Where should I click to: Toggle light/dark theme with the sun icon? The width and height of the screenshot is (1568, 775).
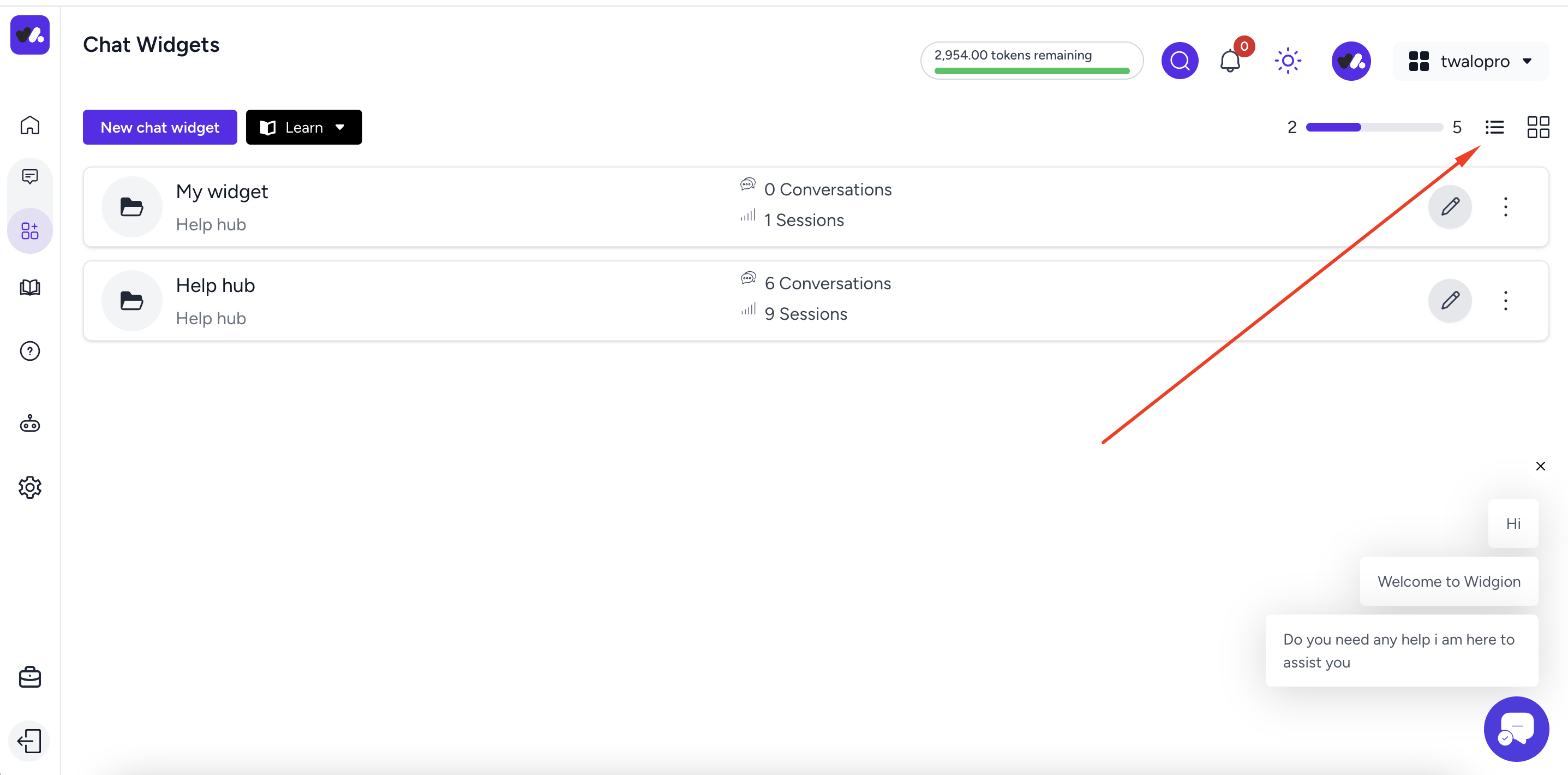[x=1288, y=61]
